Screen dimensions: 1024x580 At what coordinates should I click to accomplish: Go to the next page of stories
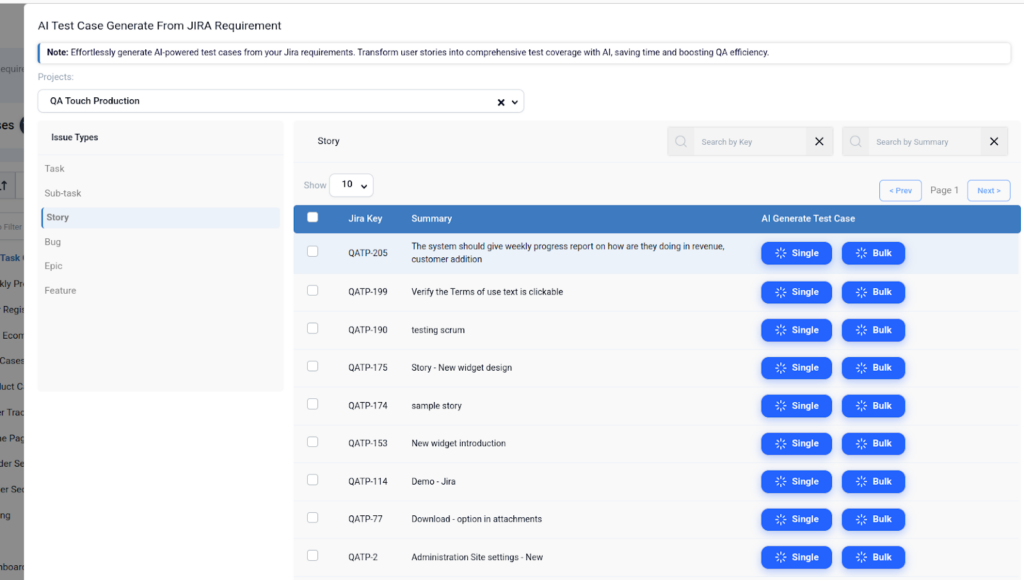(x=988, y=190)
